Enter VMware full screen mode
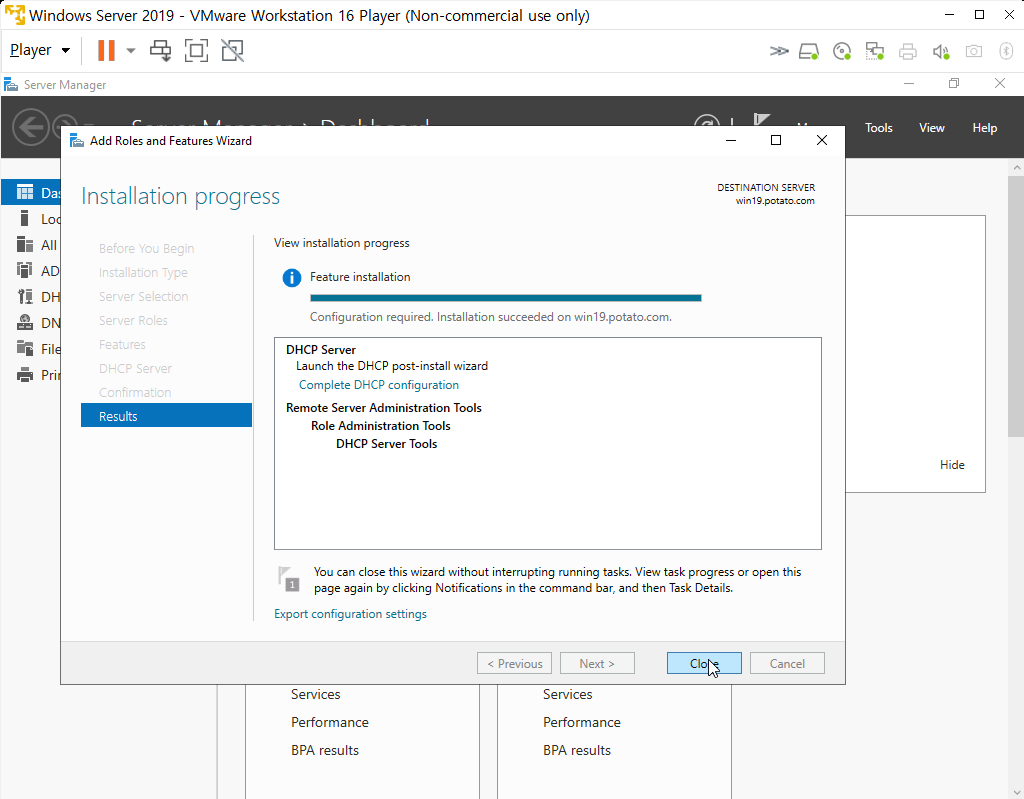1024x799 pixels. pos(197,50)
